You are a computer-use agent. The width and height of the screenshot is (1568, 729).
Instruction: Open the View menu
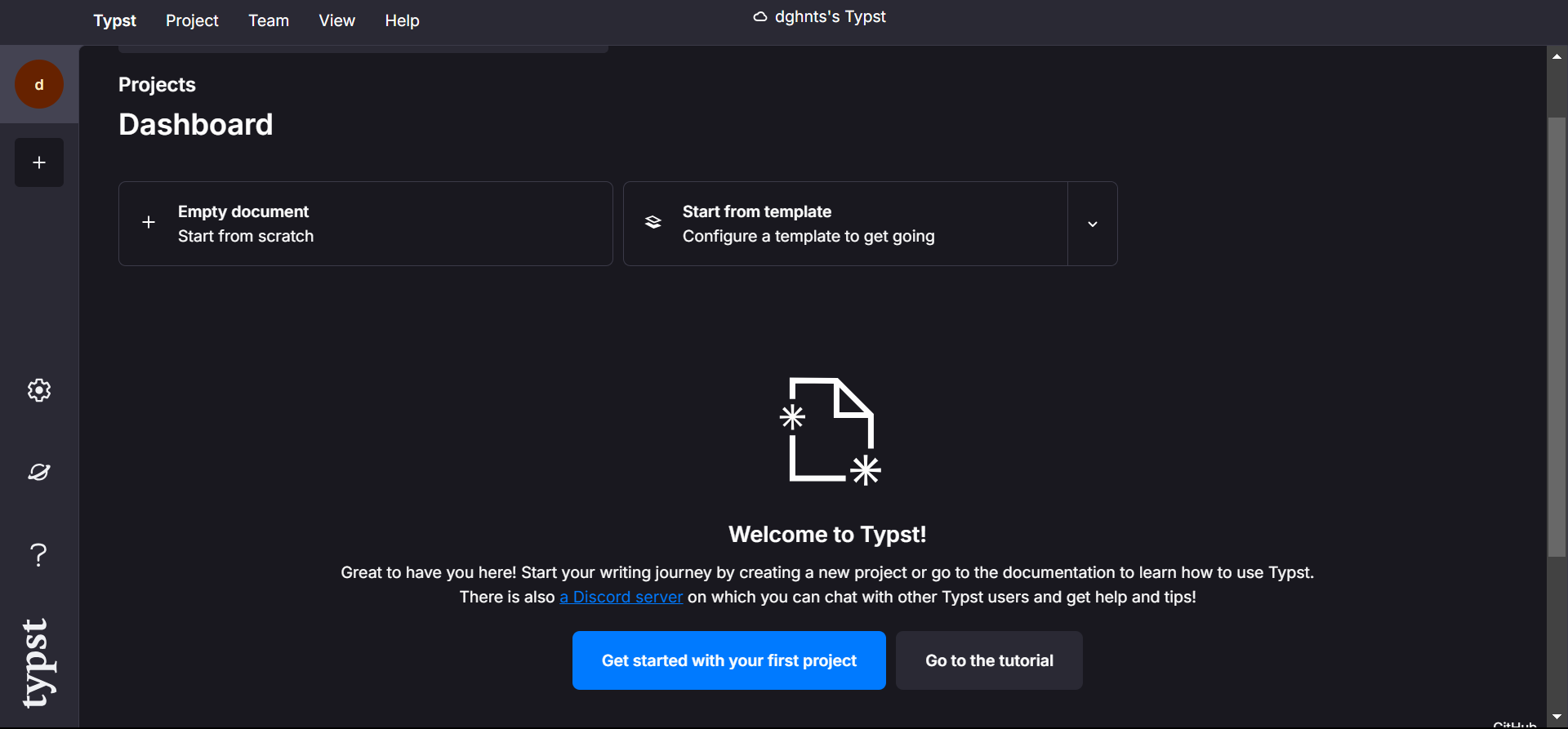(336, 20)
